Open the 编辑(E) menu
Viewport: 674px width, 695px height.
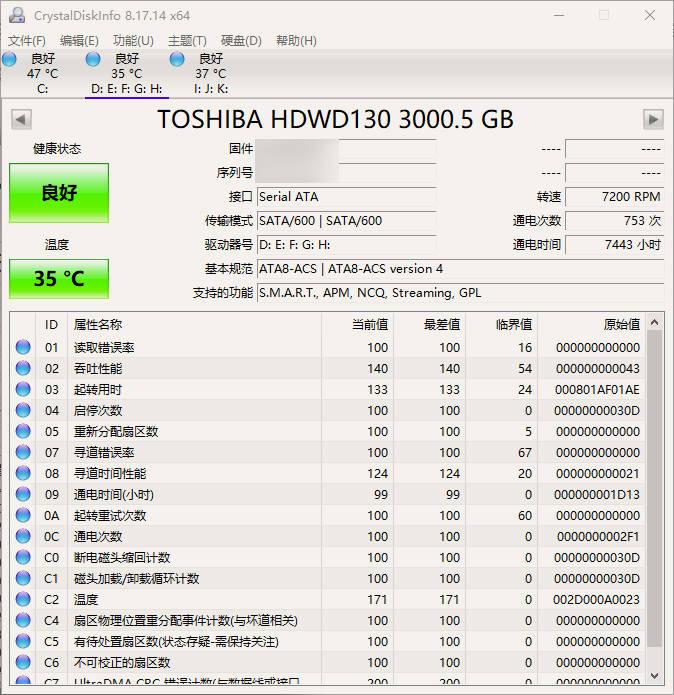[x=79, y=41]
